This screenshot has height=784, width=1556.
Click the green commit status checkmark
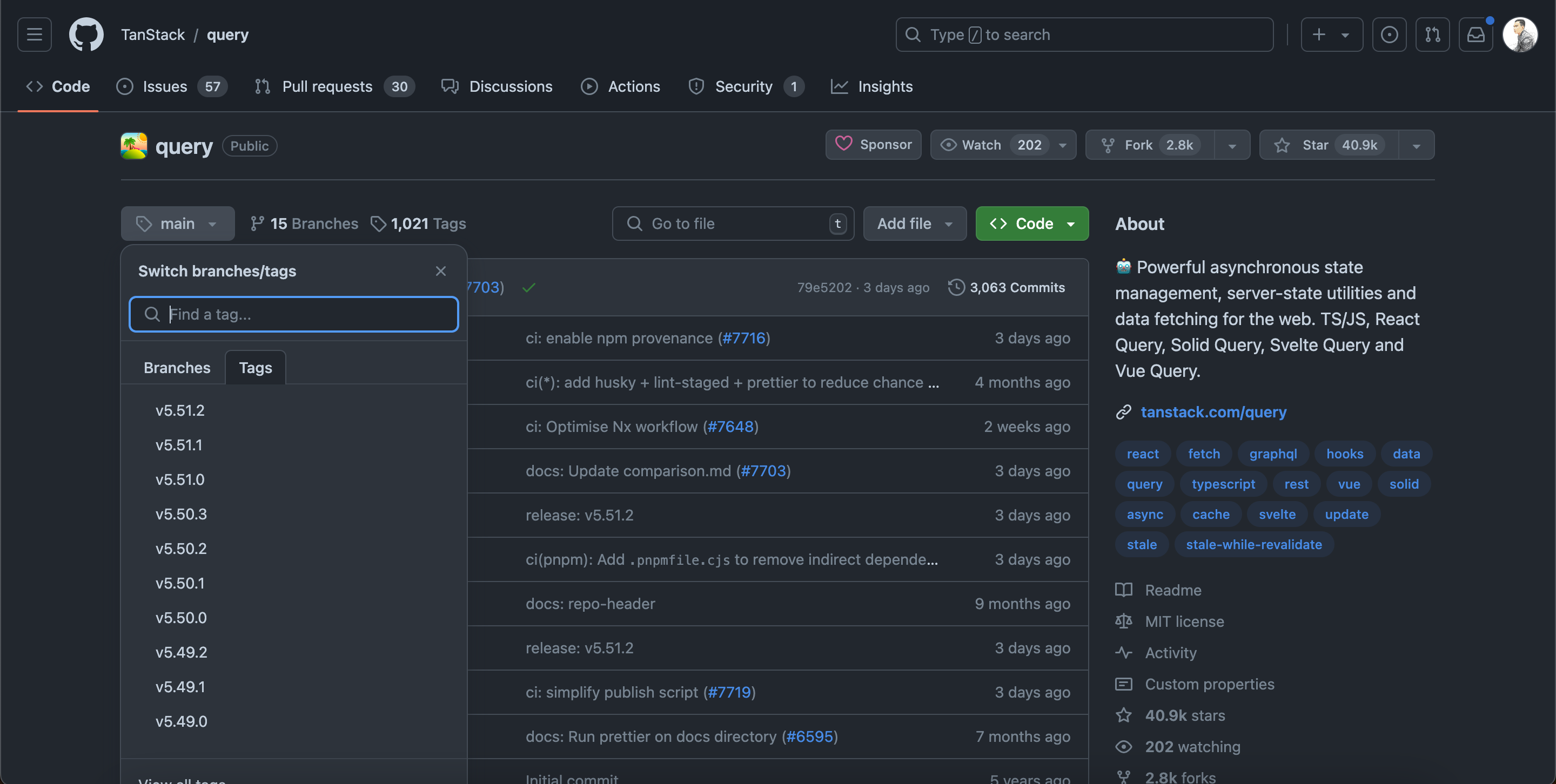tap(529, 288)
